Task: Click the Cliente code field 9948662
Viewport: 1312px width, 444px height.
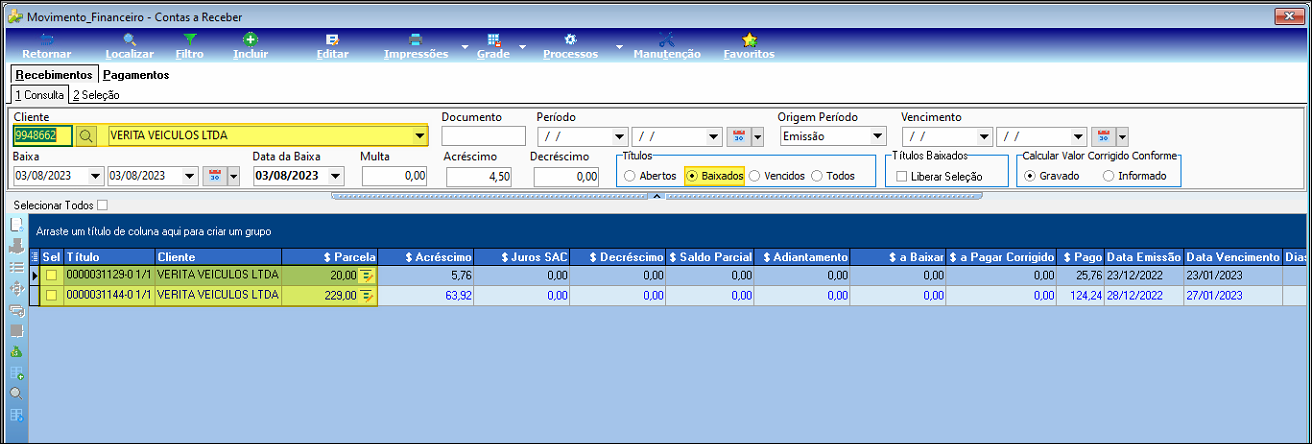Action: [x=43, y=136]
